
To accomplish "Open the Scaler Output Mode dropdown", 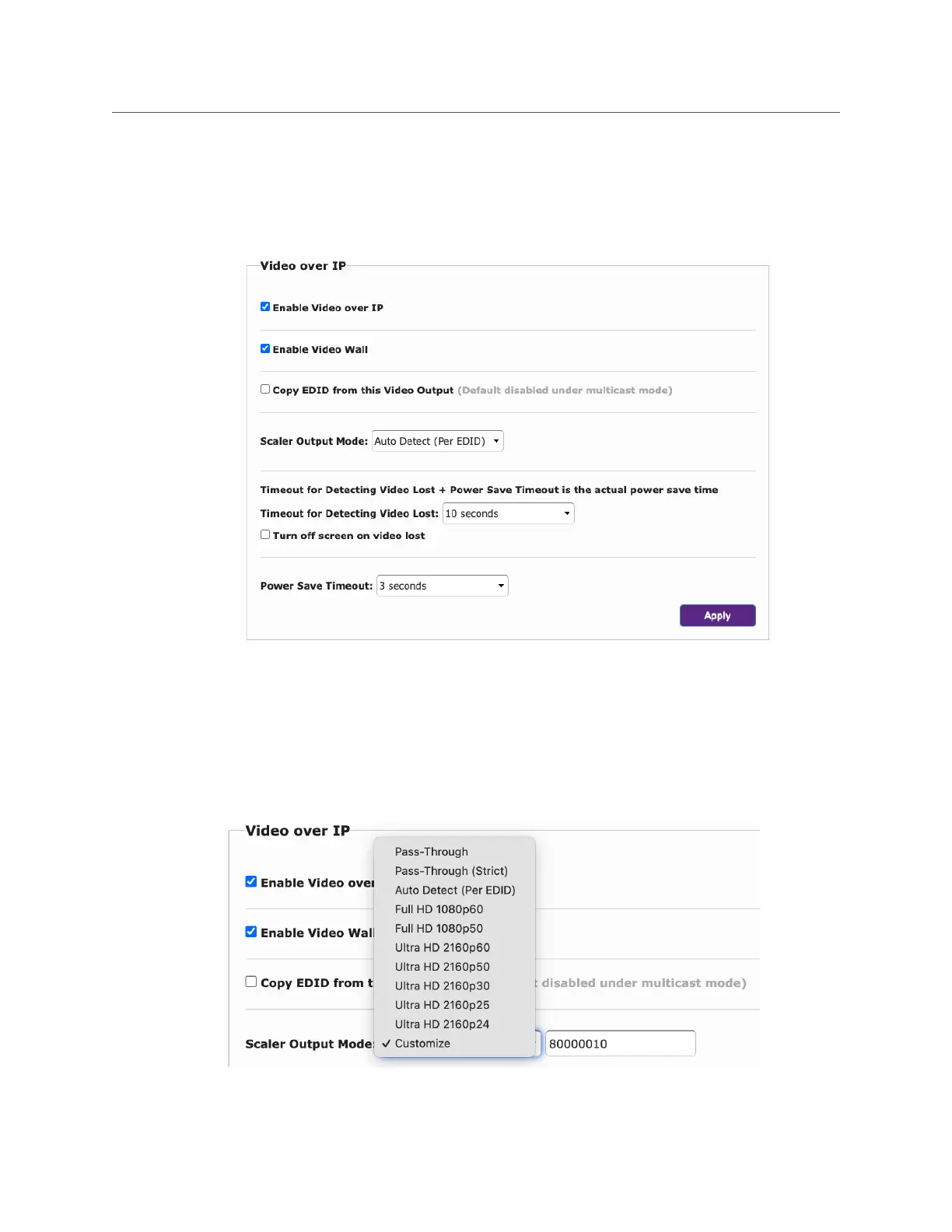I will pyautogui.click(x=438, y=441).
